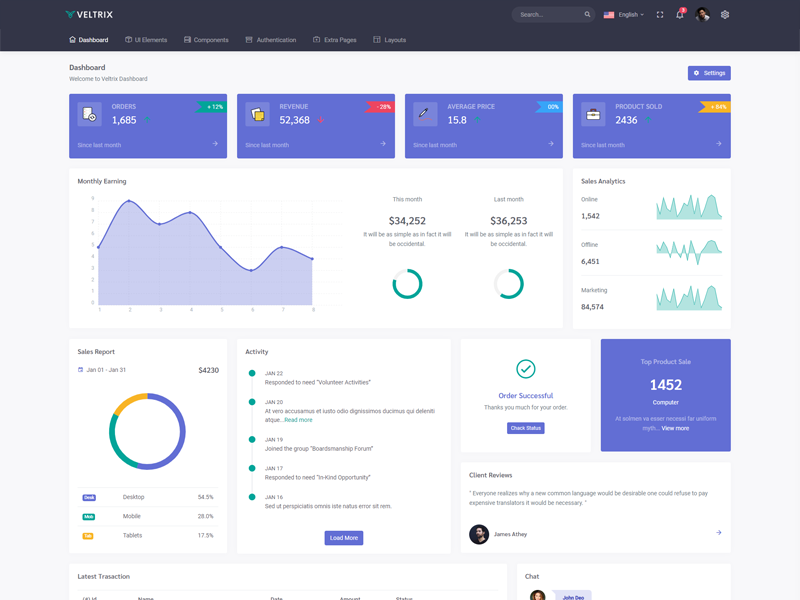Click the Product Sold briefcase icon

pos(593,114)
